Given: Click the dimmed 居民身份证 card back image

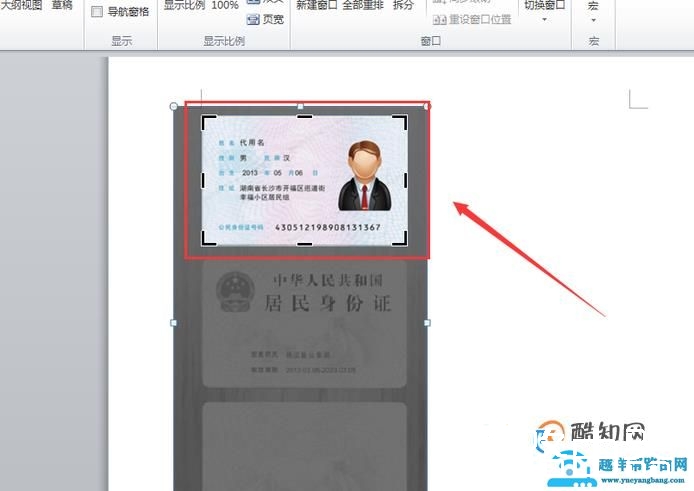Looking at the screenshot, I should (305, 324).
